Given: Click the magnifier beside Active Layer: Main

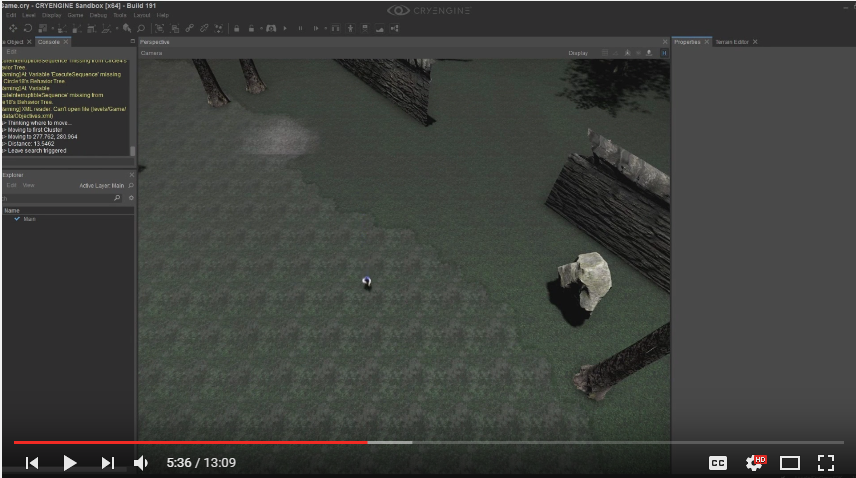Looking at the screenshot, I should (131, 186).
